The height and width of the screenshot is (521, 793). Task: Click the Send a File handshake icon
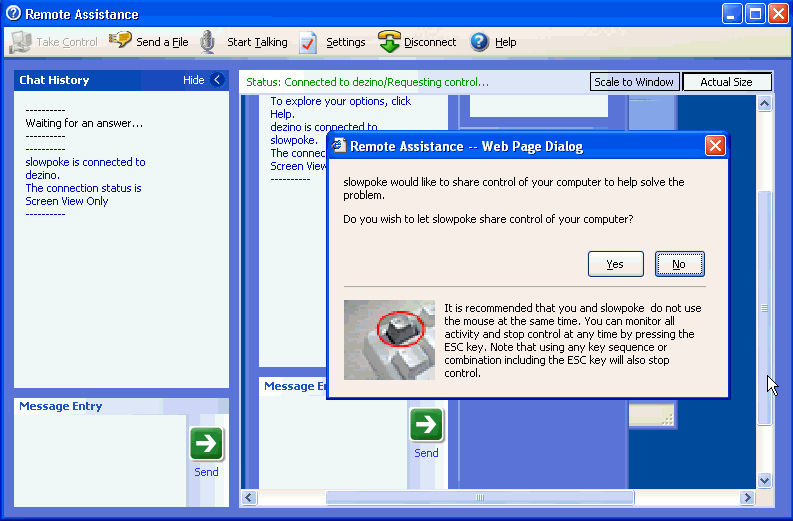coord(120,40)
